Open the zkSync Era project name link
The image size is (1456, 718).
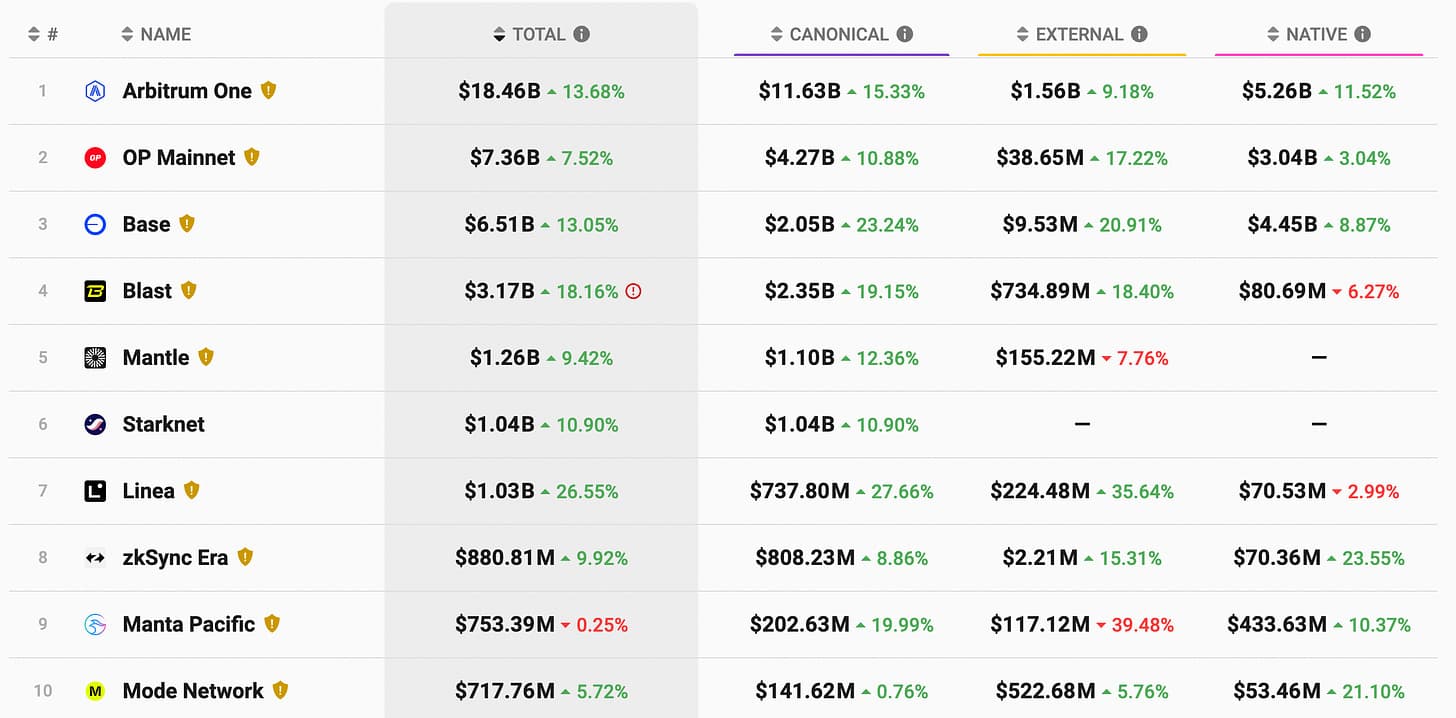coord(175,558)
